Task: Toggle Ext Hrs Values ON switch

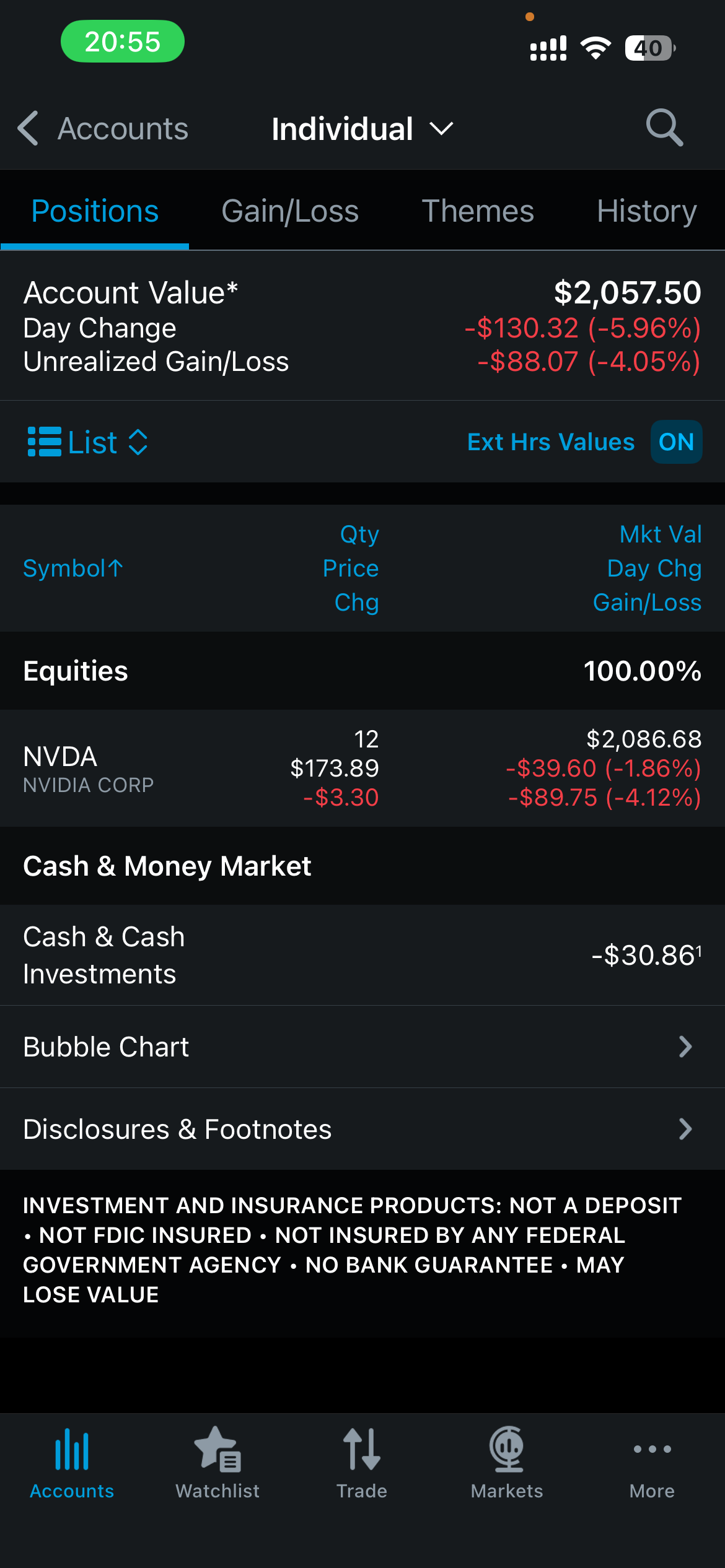Action: click(676, 442)
